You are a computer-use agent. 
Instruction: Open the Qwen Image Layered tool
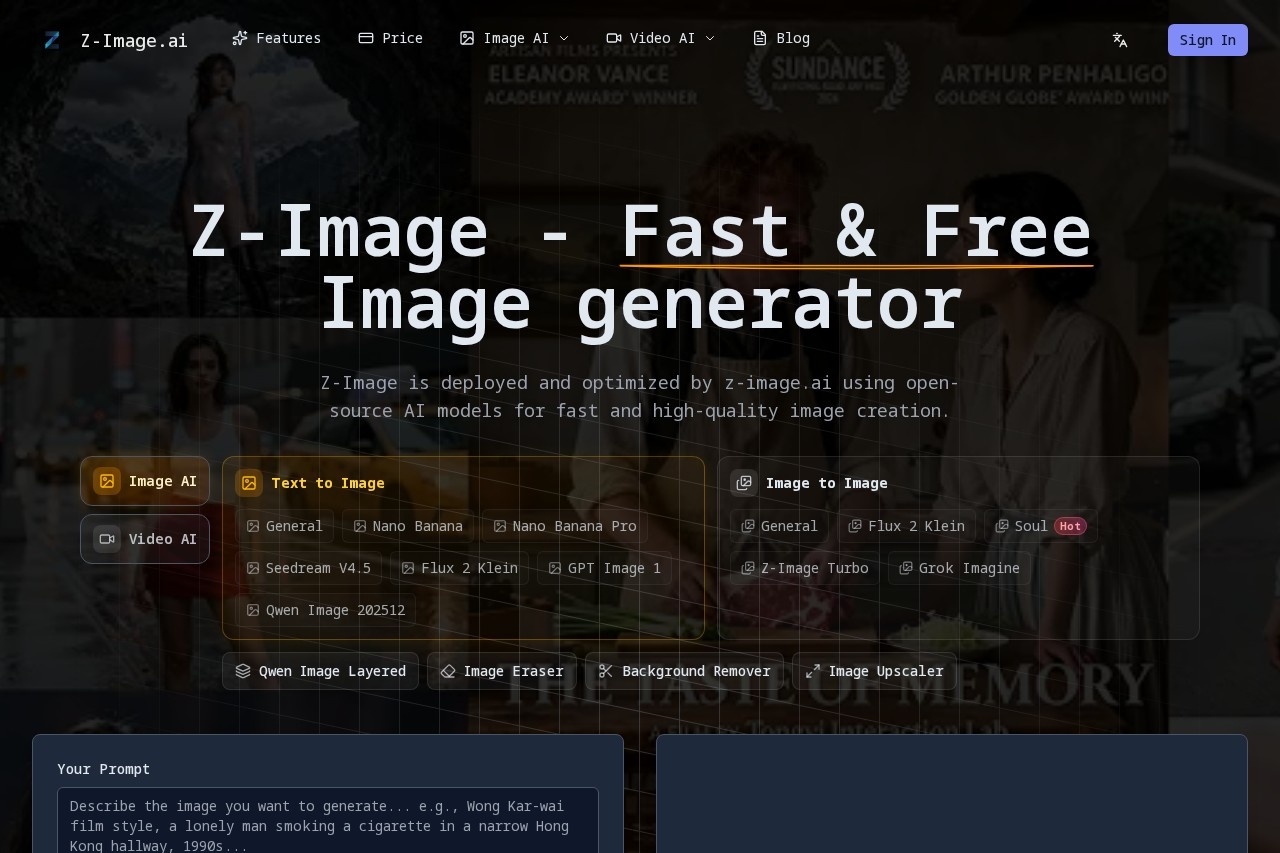pyautogui.click(x=320, y=671)
